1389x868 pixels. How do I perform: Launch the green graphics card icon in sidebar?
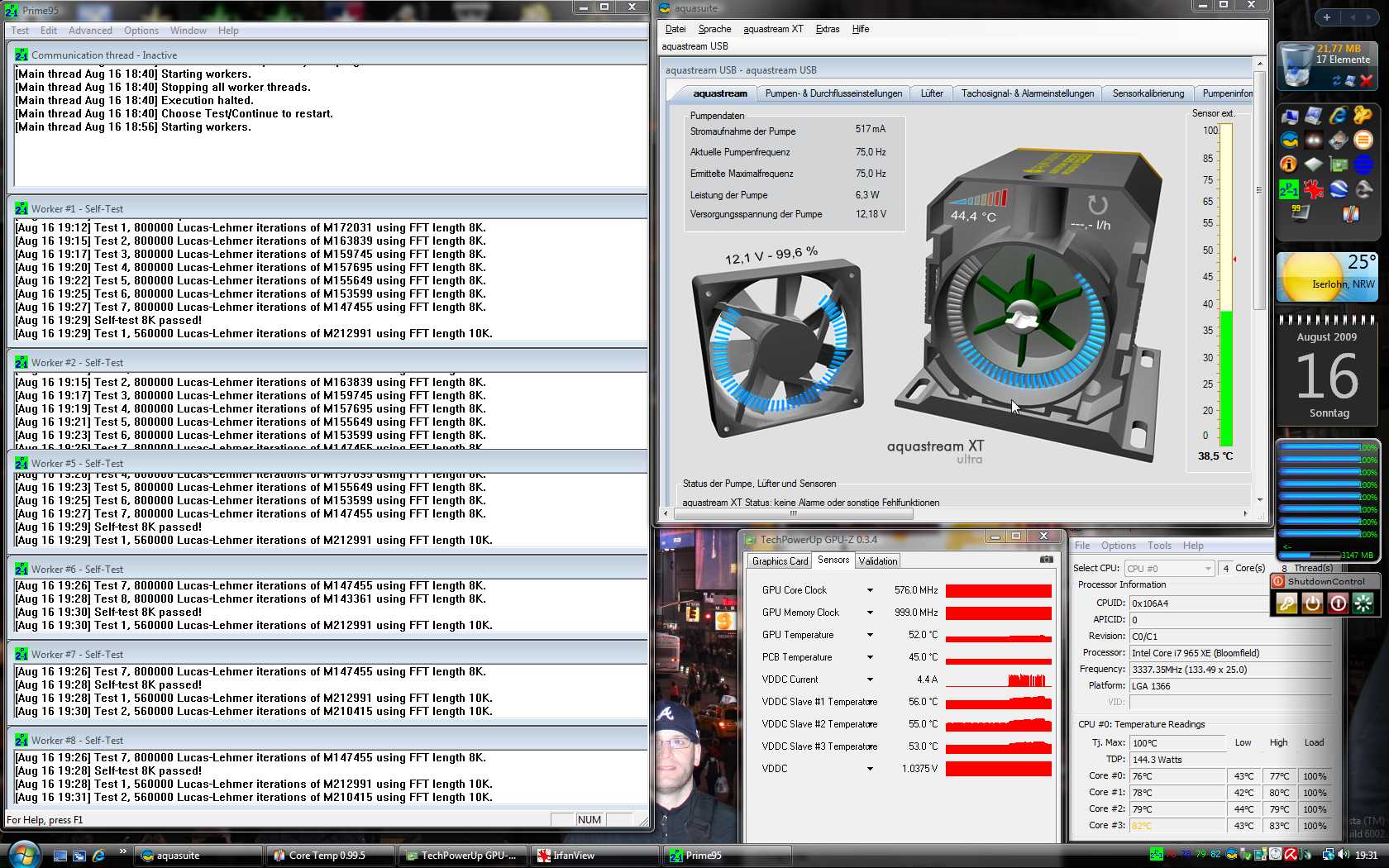coord(1339,165)
